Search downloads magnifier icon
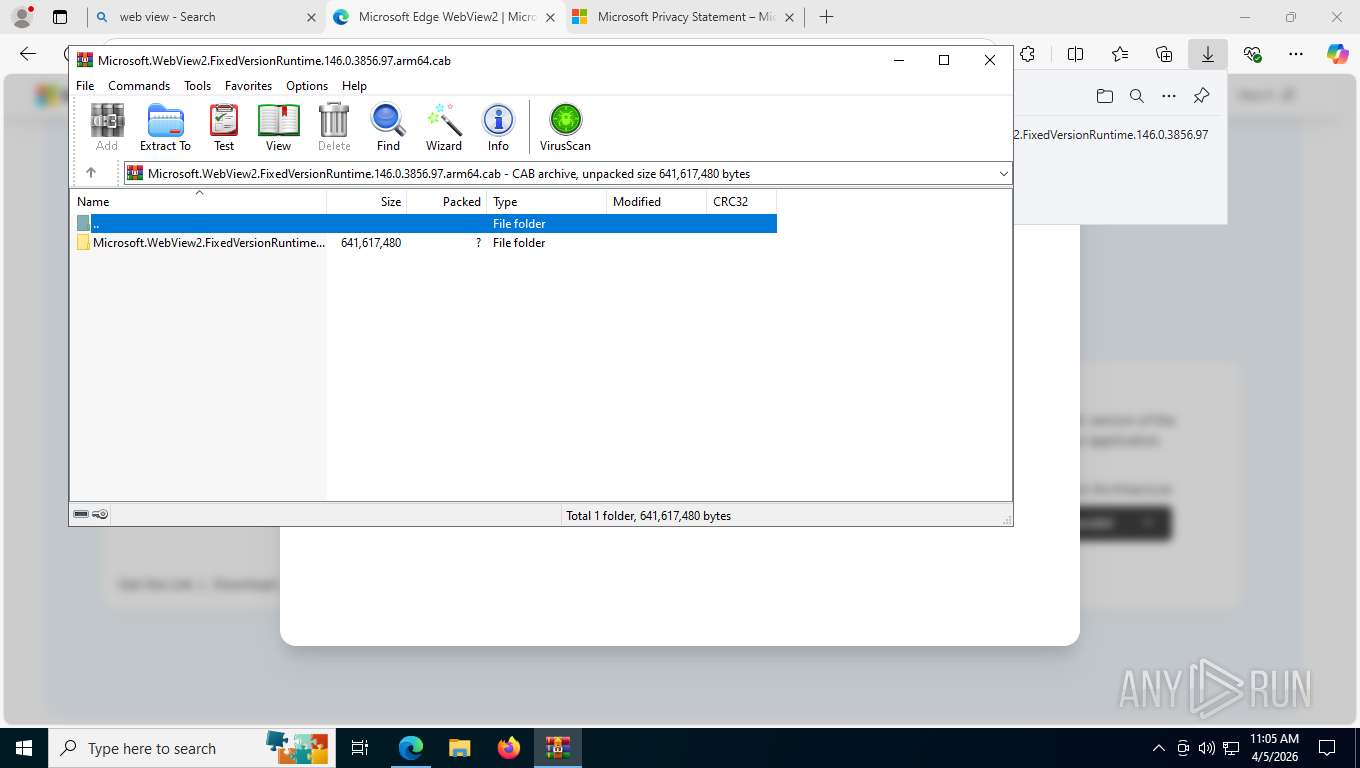 (x=1137, y=96)
